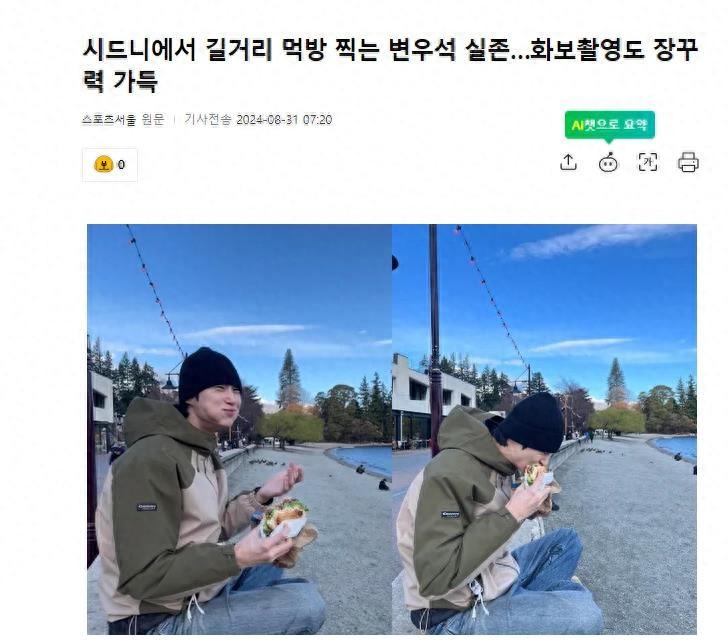
Task: Click the '스포츠서울' source name
Action: [109, 120]
